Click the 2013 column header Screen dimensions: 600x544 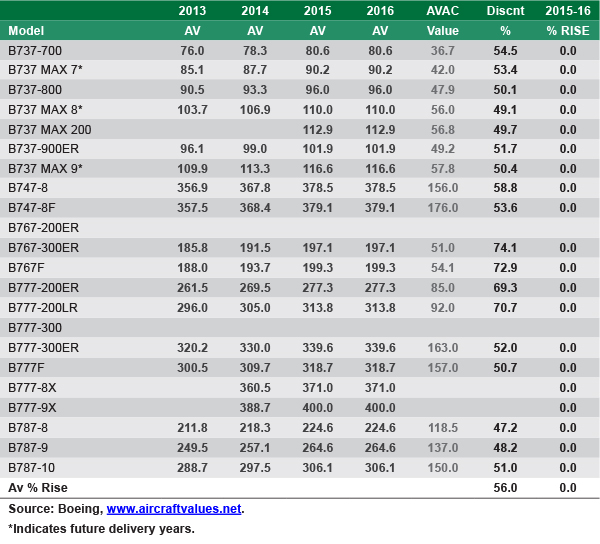tap(192, 11)
